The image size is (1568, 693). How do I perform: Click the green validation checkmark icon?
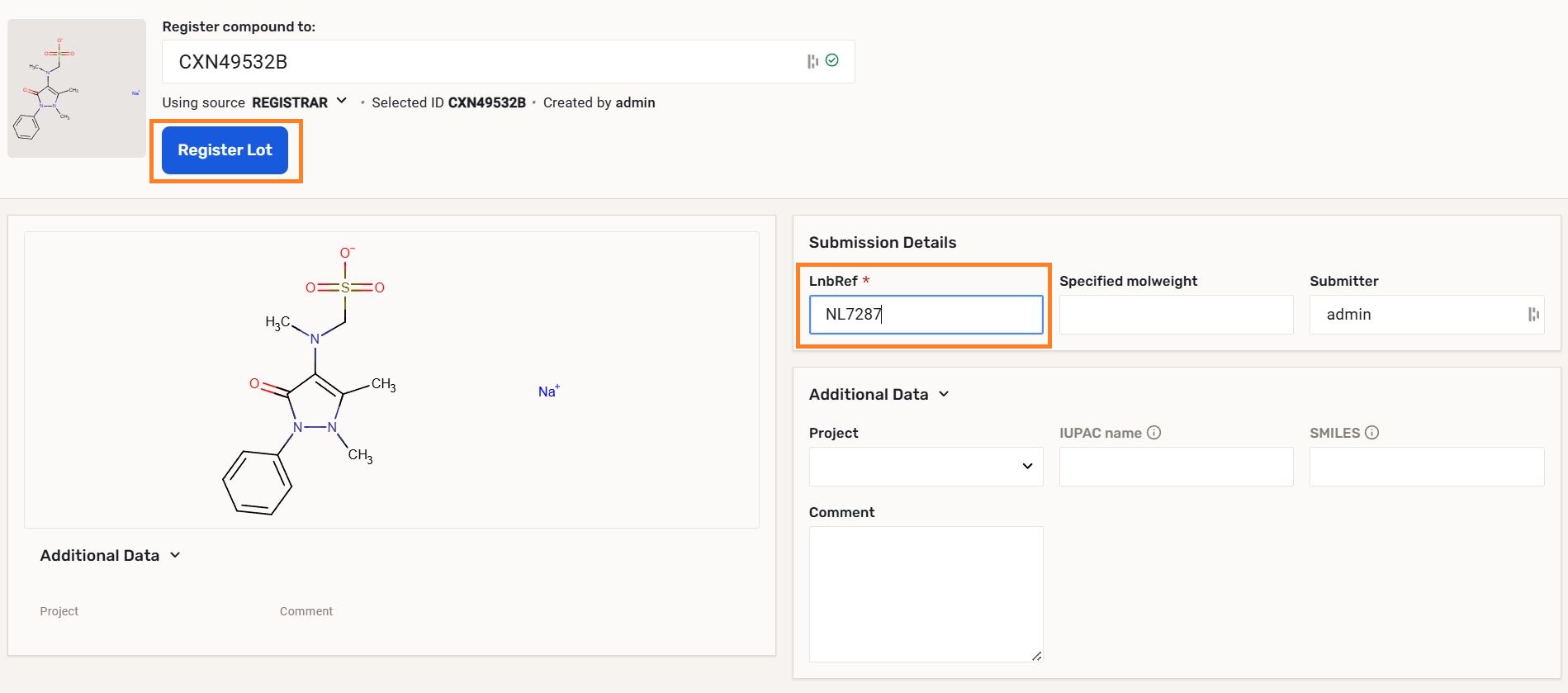pos(832,60)
